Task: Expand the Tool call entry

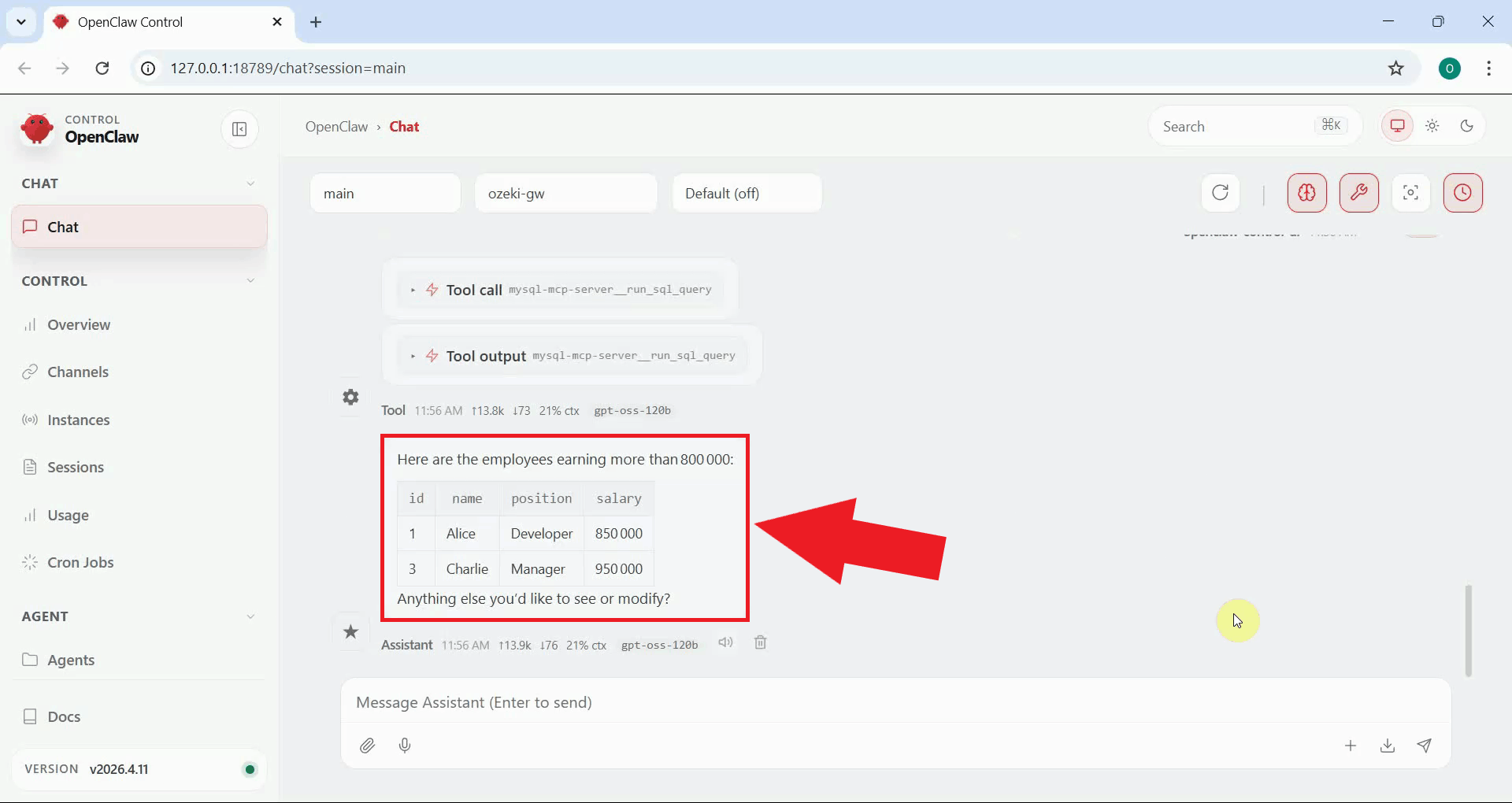Action: [x=561, y=290]
